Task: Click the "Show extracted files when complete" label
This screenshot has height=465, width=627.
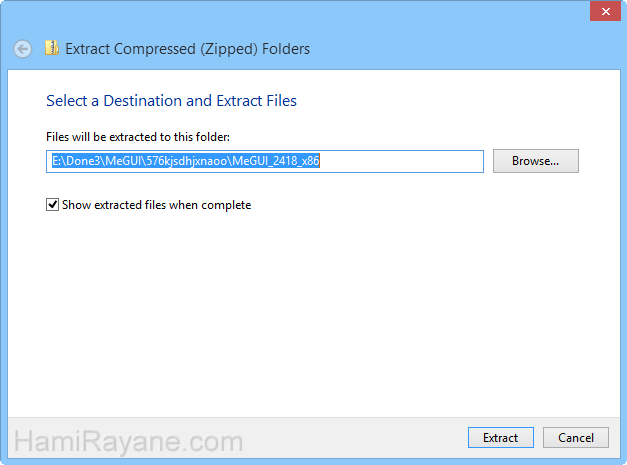Action: coord(157,205)
